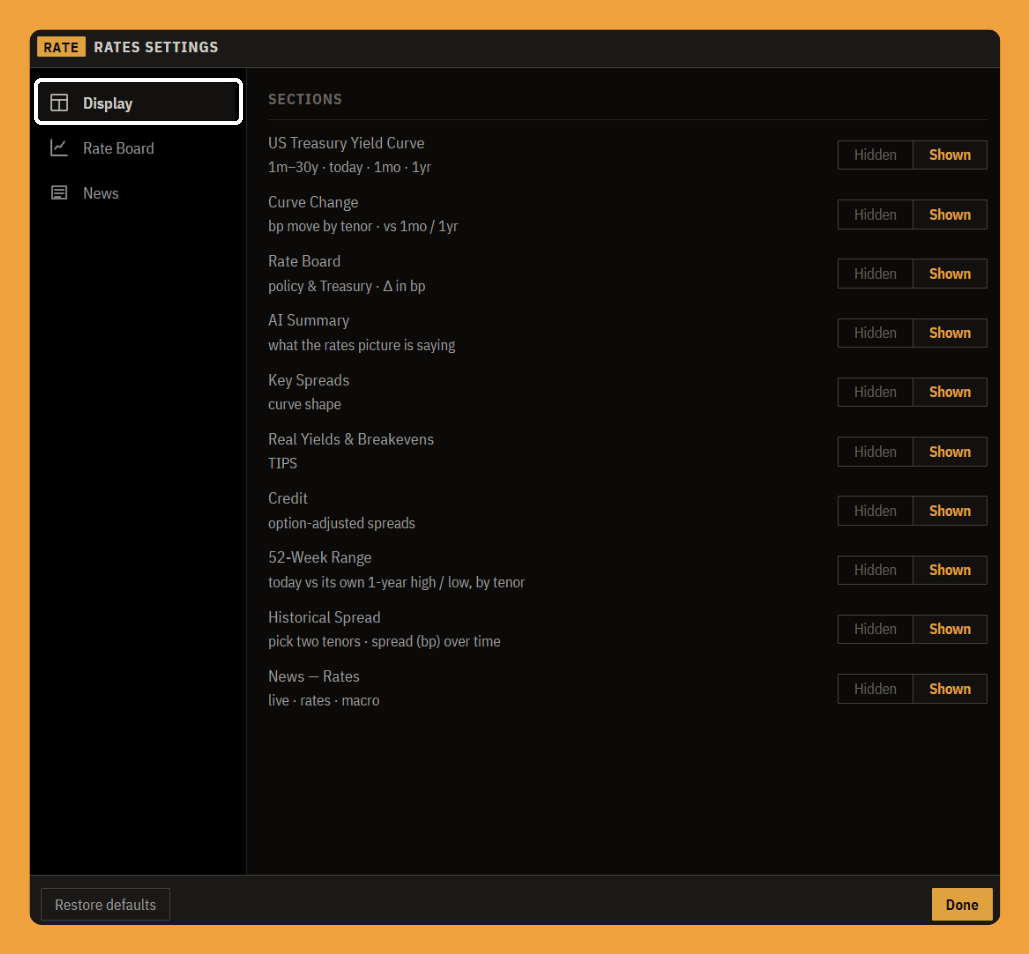Click 'pick two tenors · spread (bp) over time' text

(x=384, y=641)
